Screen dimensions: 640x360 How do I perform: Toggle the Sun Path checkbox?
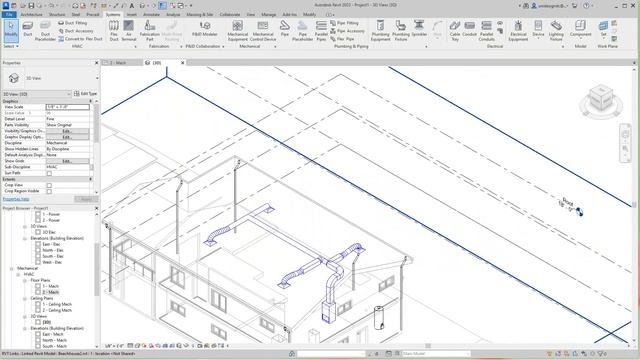click(49, 173)
